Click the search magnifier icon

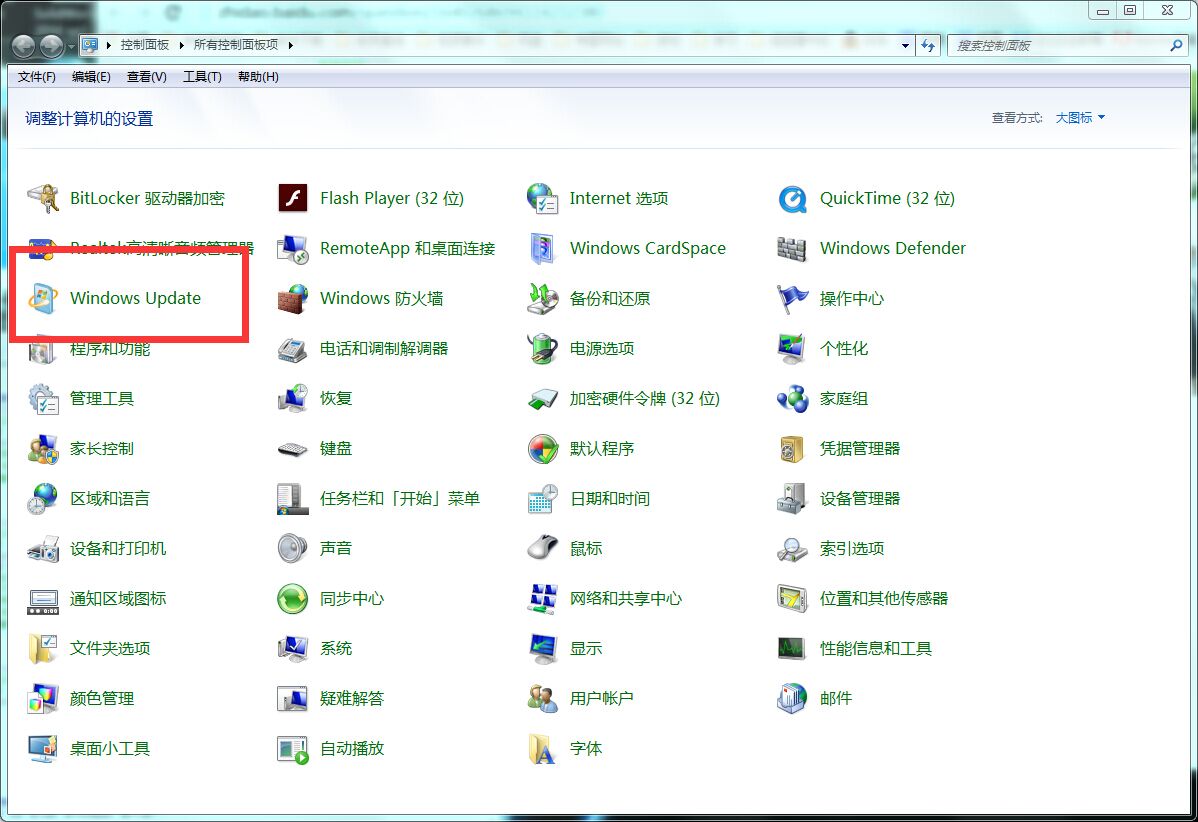(1177, 46)
